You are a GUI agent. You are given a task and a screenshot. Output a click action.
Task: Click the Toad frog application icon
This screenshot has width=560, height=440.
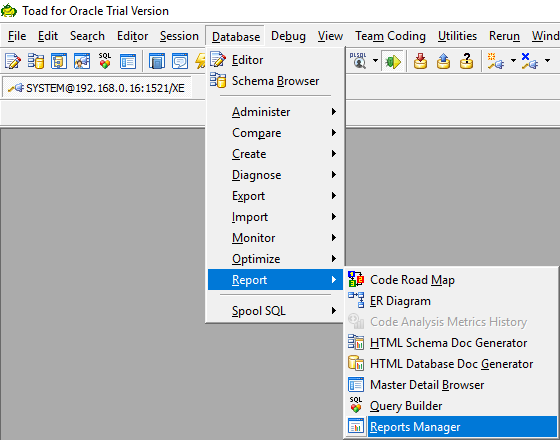[9, 10]
